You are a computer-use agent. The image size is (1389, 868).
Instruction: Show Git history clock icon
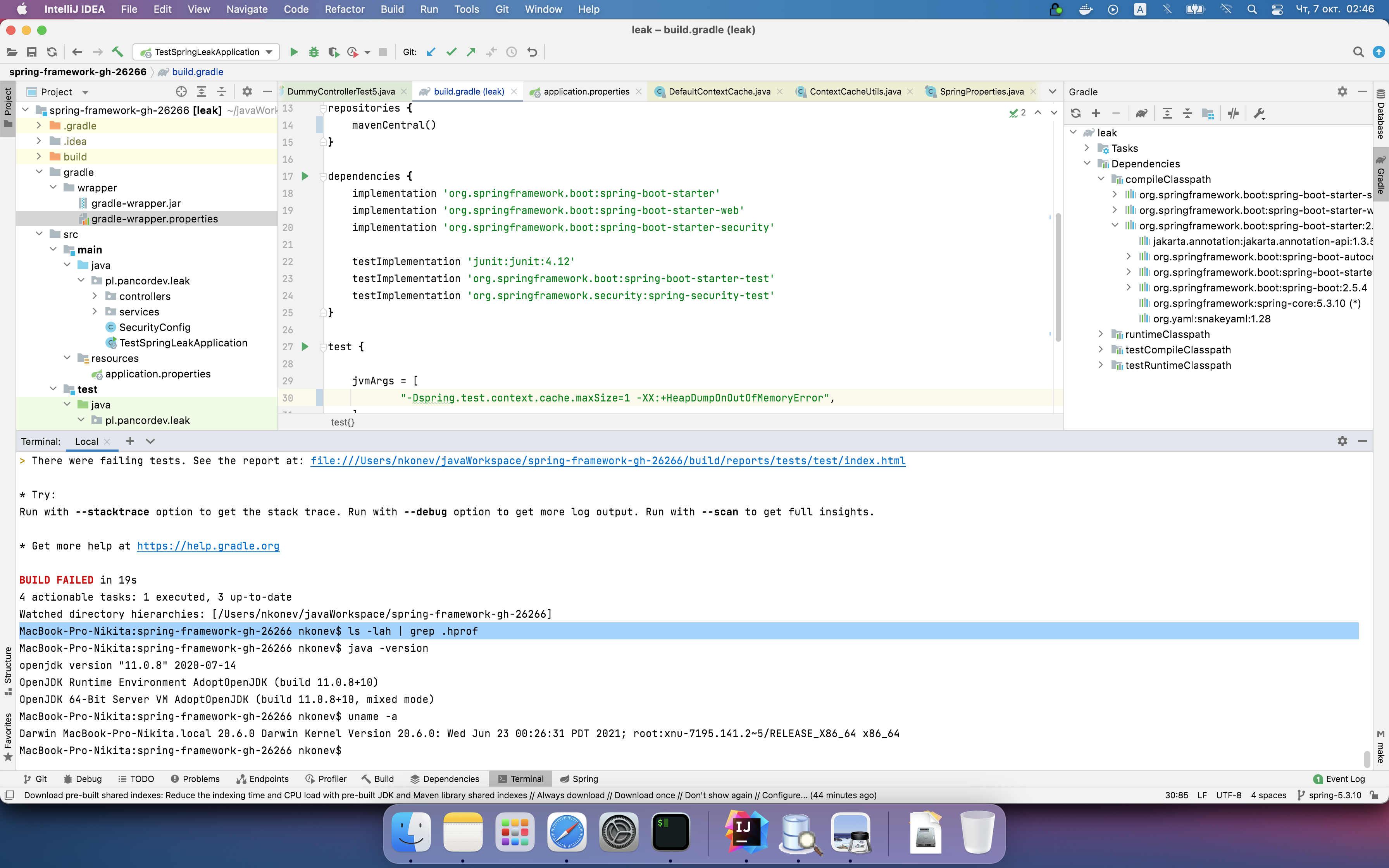click(x=512, y=52)
